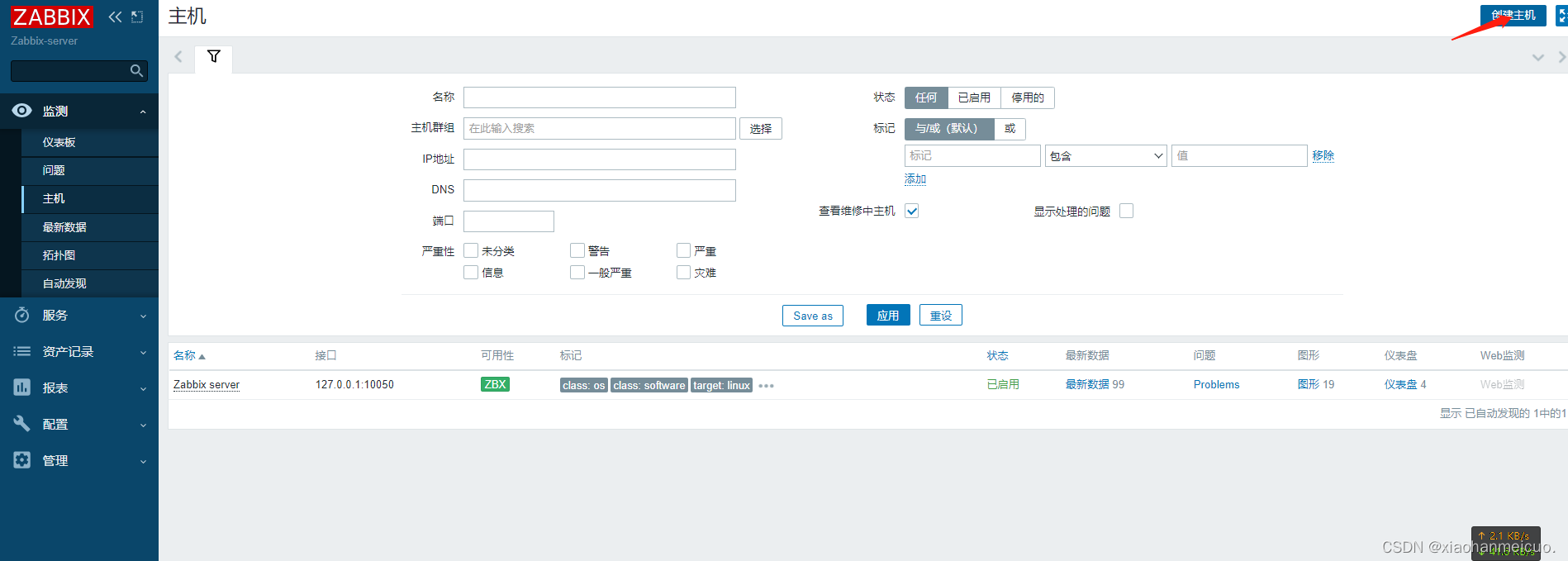Collapse sidebar with double-arrow icon
The height and width of the screenshot is (561, 1568).
coord(115,17)
